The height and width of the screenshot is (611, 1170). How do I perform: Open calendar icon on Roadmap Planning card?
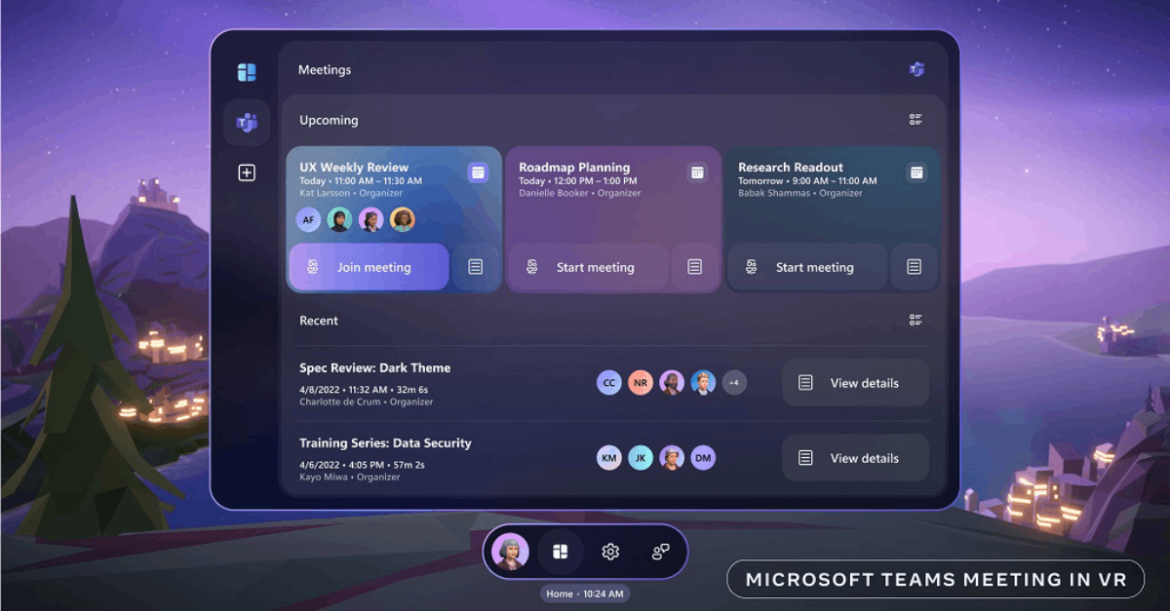tap(697, 173)
